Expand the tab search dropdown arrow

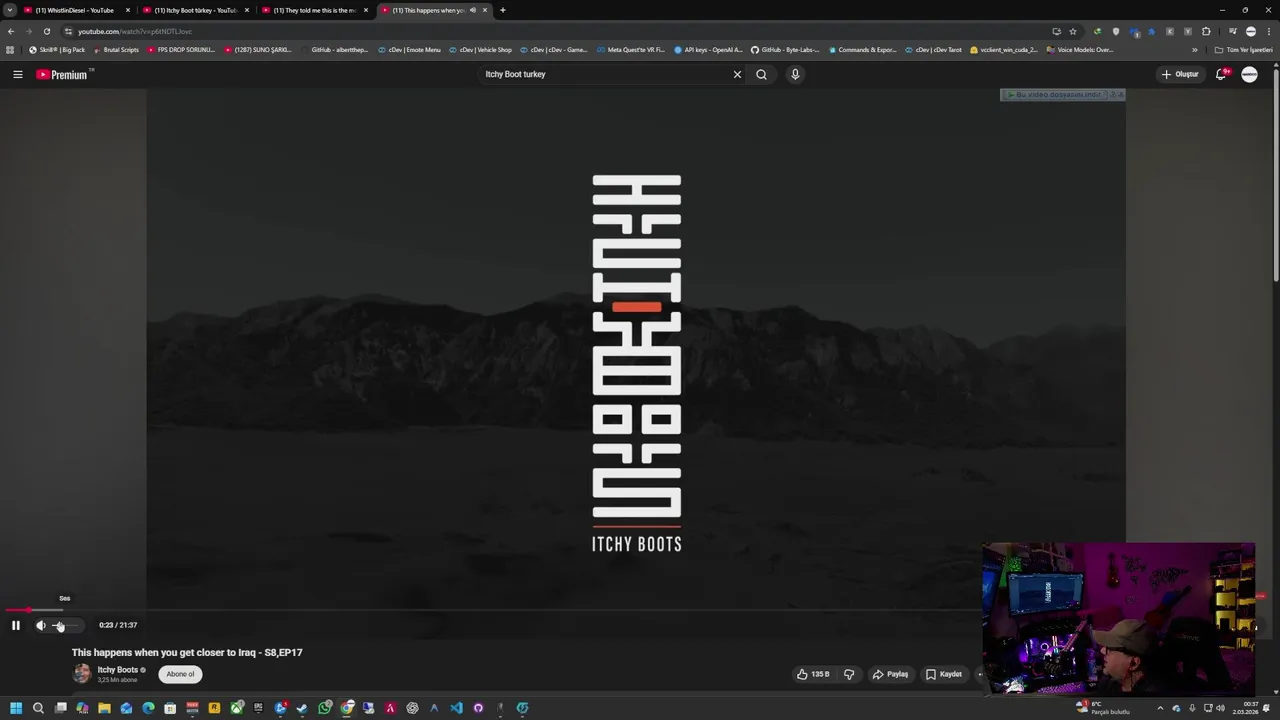click(9, 10)
